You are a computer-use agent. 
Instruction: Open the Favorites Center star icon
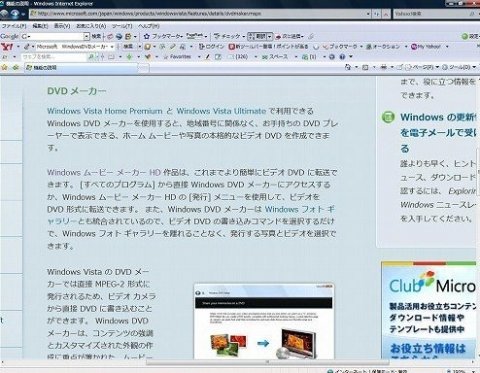(4, 67)
